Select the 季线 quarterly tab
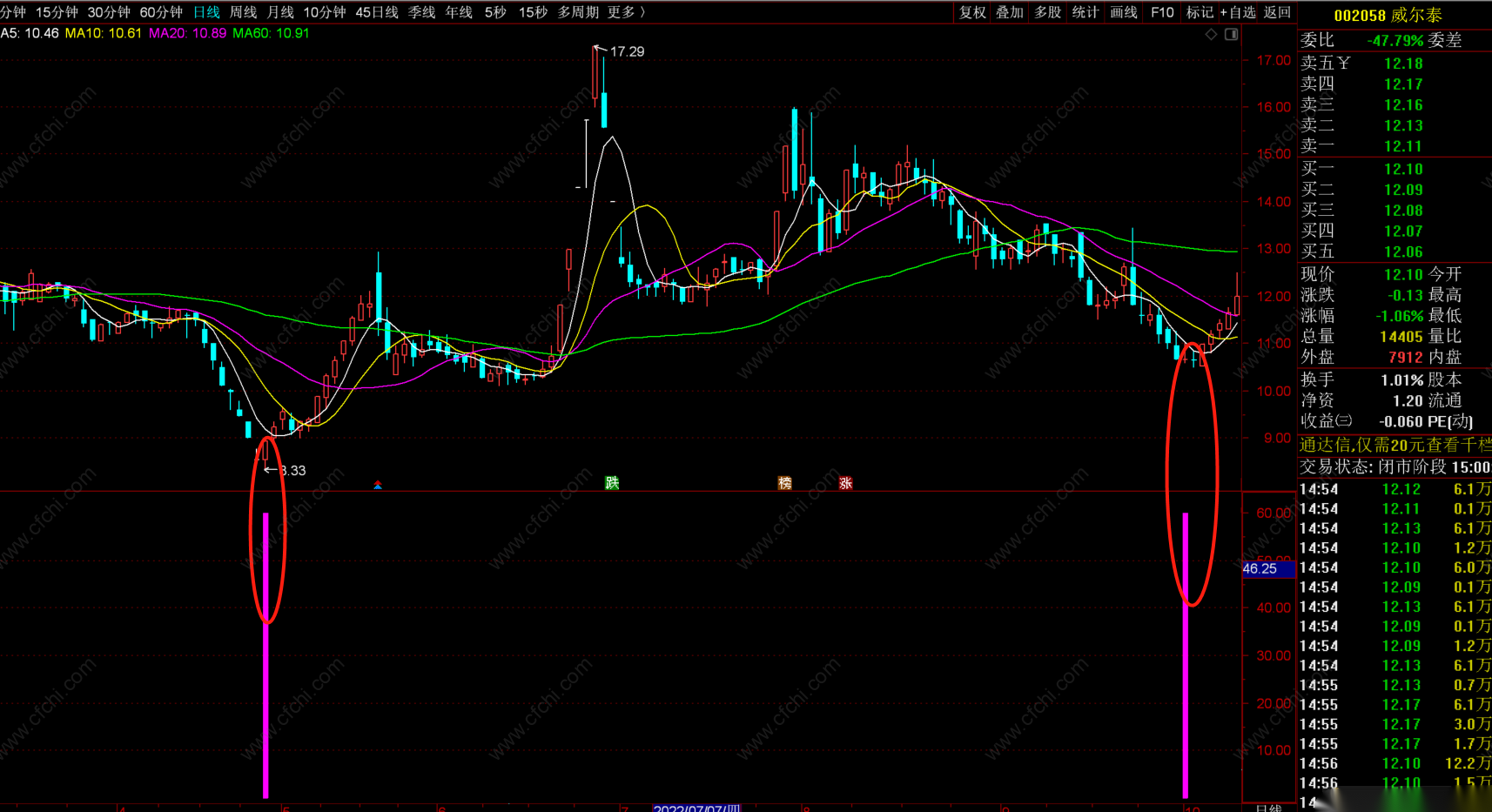 point(422,12)
